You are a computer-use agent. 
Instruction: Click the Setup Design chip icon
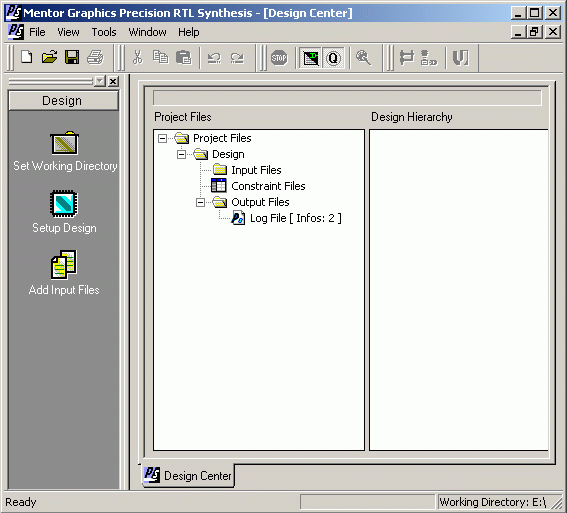[64, 204]
